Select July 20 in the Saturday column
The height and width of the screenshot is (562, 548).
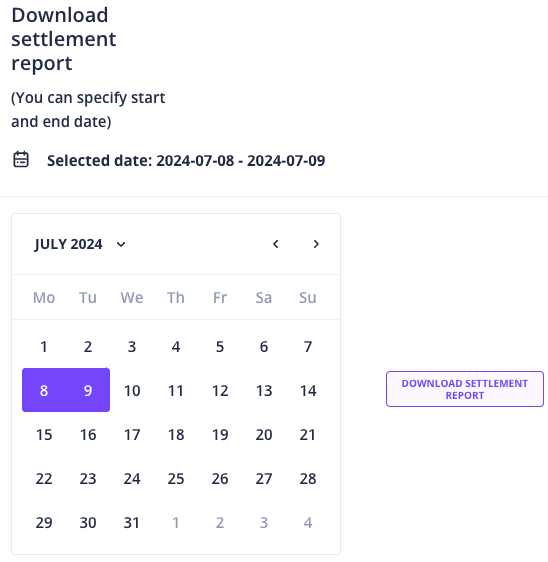click(x=264, y=434)
